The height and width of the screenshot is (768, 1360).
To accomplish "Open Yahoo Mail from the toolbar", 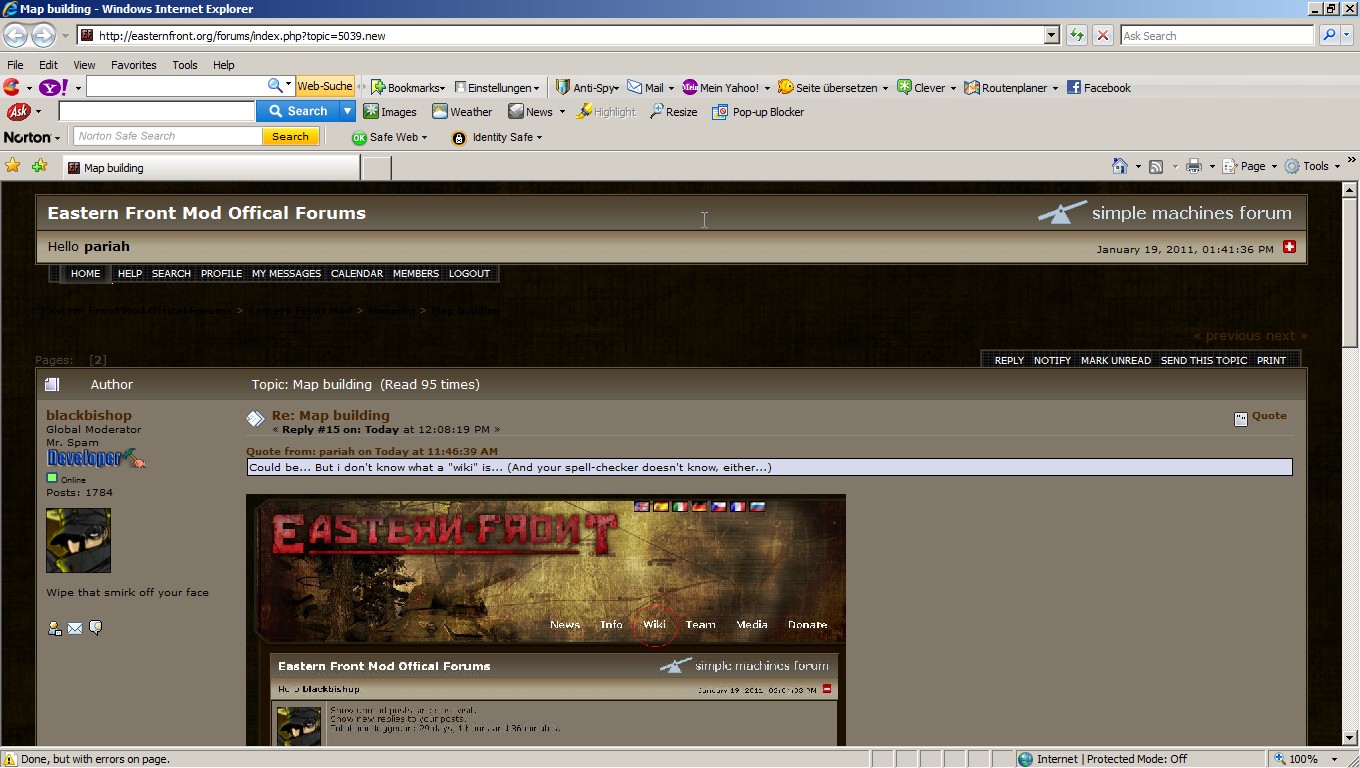I will click(645, 88).
